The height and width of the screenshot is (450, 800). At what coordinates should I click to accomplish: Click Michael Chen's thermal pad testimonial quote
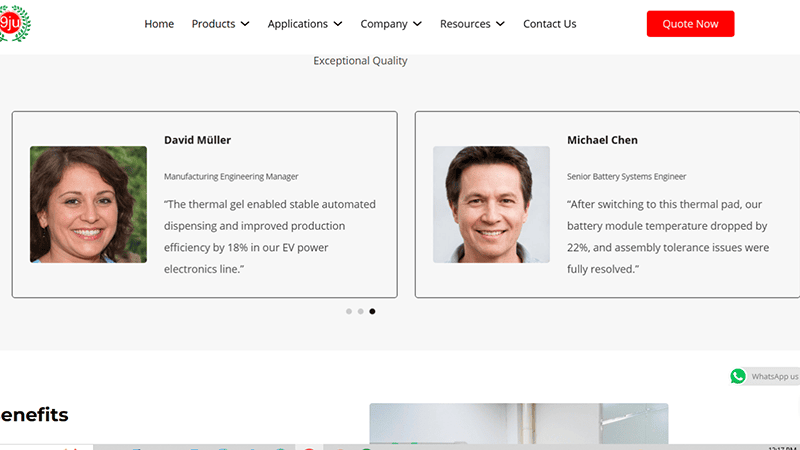[x=667, y=237]
